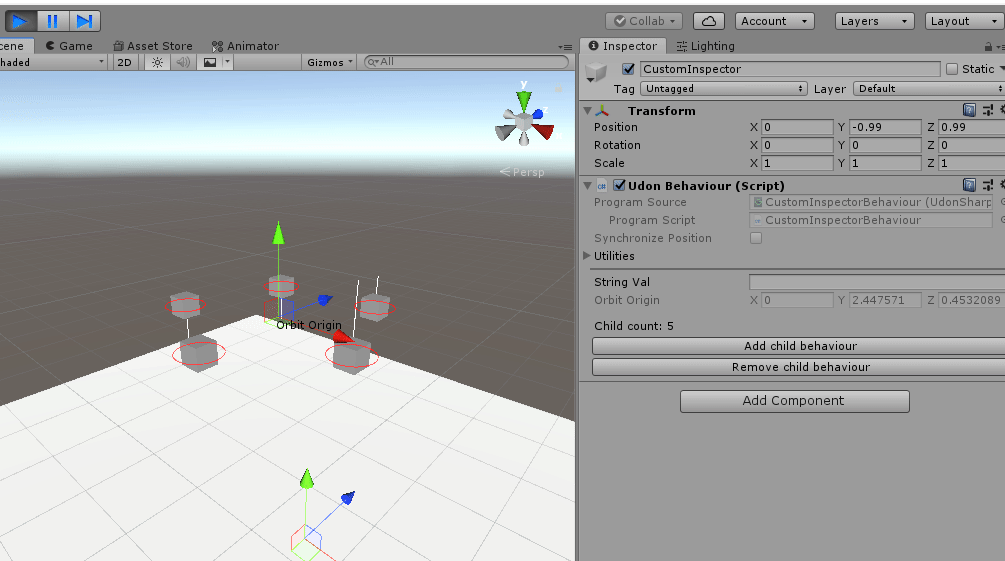The width and height of the screenshot is (1005, 561).
Task: Click the cloud services icon
Action: coord(709,21)
